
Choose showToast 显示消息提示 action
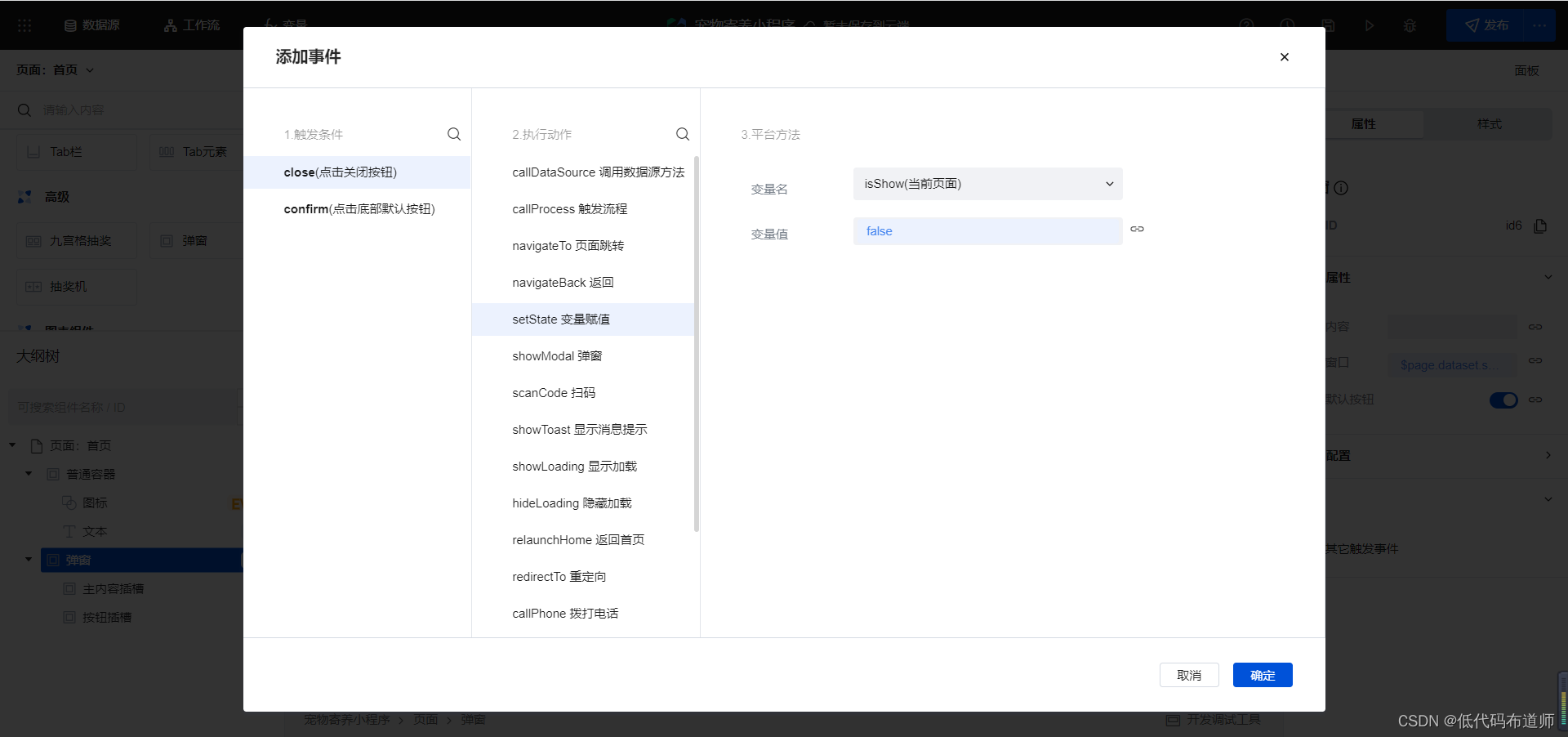(x=582, y=430)
